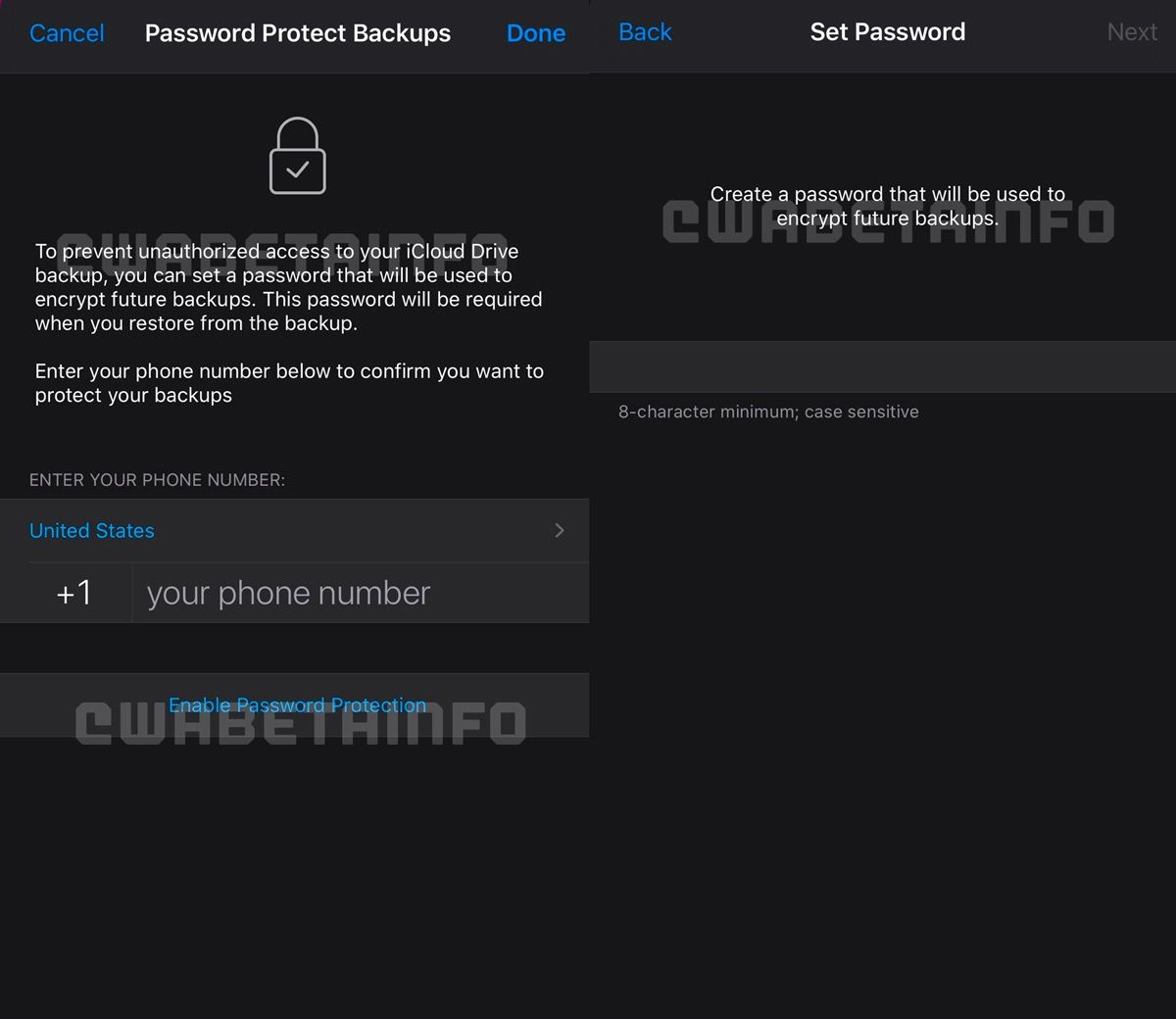The height and width of the screenshot is (1019, 1176).
Task: Expand the chevron arrow beside United States
Action: coord(560,530)
